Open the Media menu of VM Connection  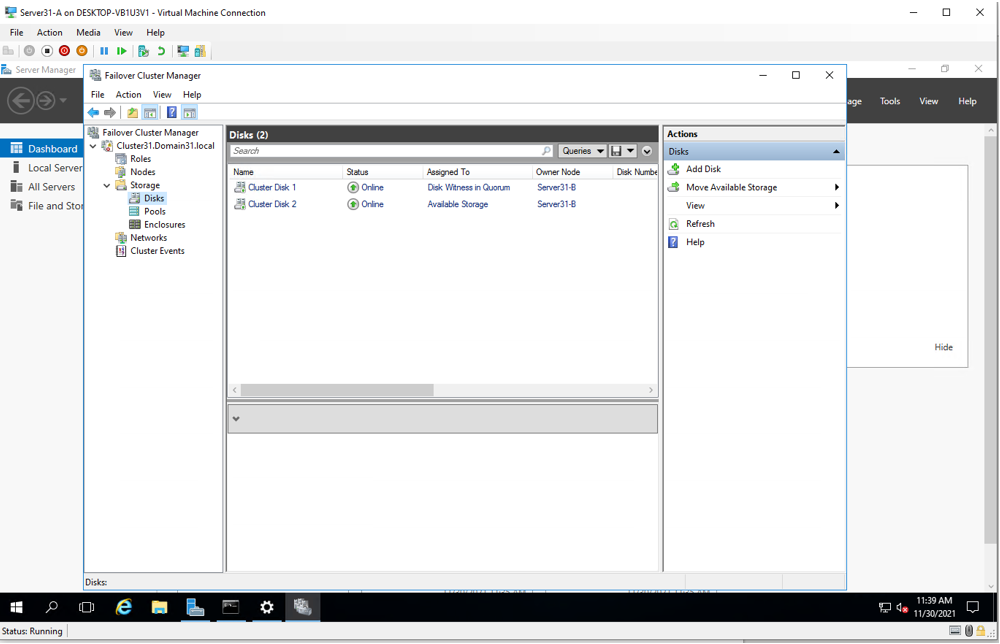[88, 33]
